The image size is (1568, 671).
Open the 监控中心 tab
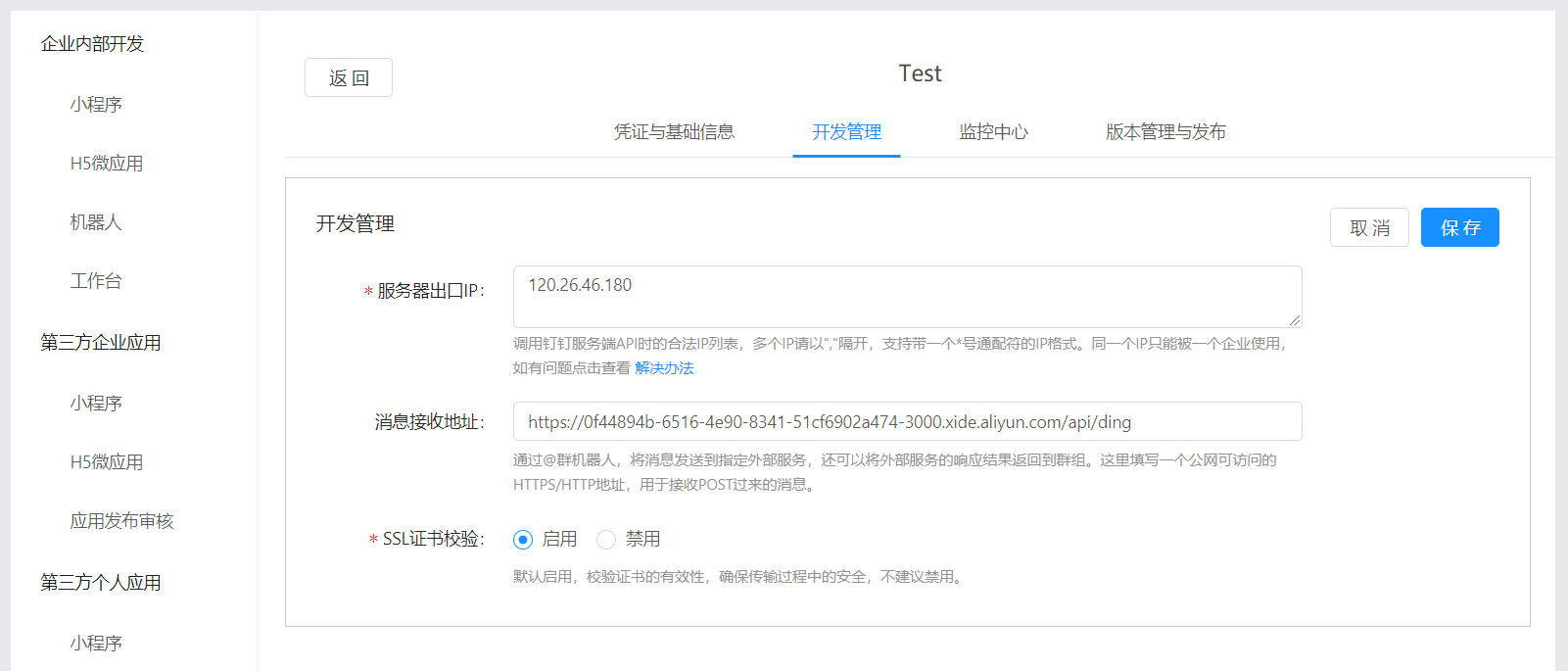point(993,132)
